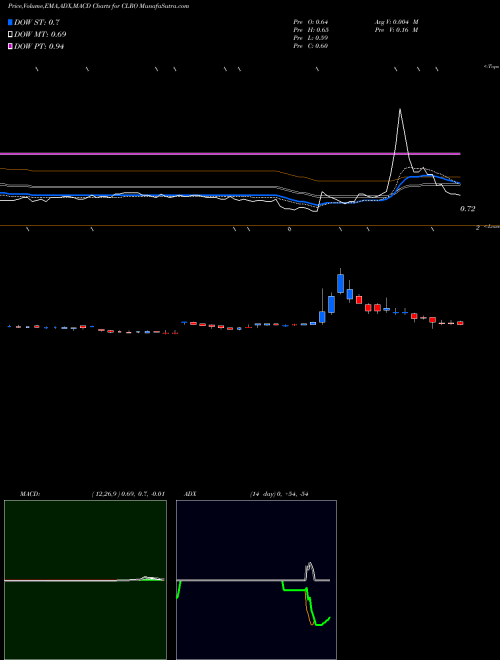
Task: Open the dark blue ADX indicator chart panel
Action: (x=256, y=580)
